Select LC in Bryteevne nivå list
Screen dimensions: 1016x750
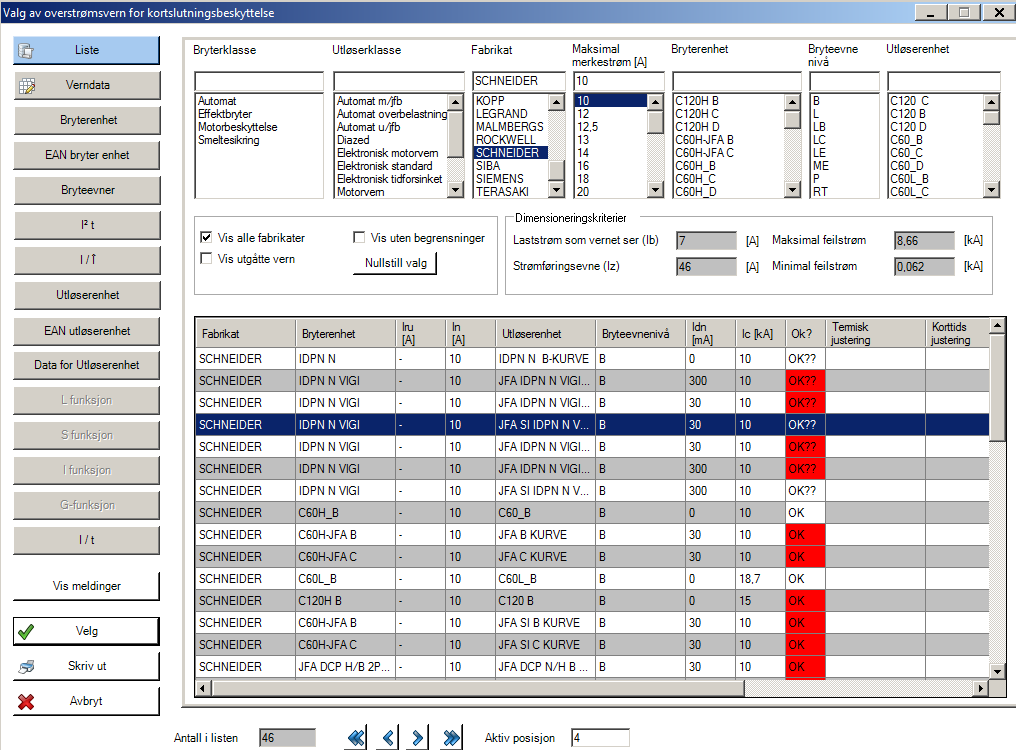819,140
